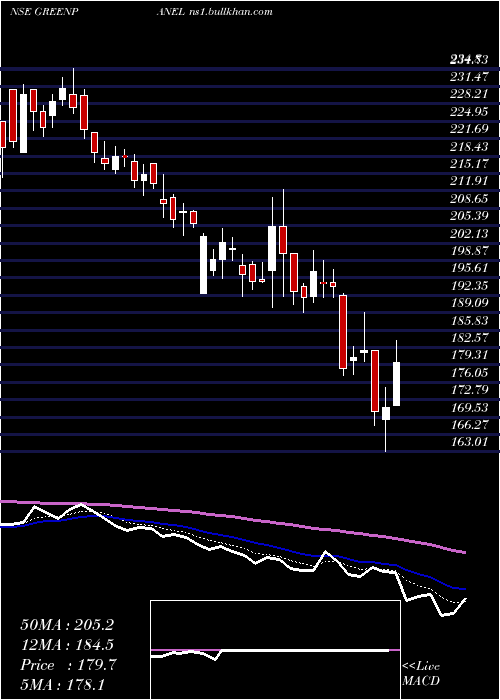500x700 pixels.
Task: Click the ns1.bullkhan.com source text
Action: (x=231, y=11)
